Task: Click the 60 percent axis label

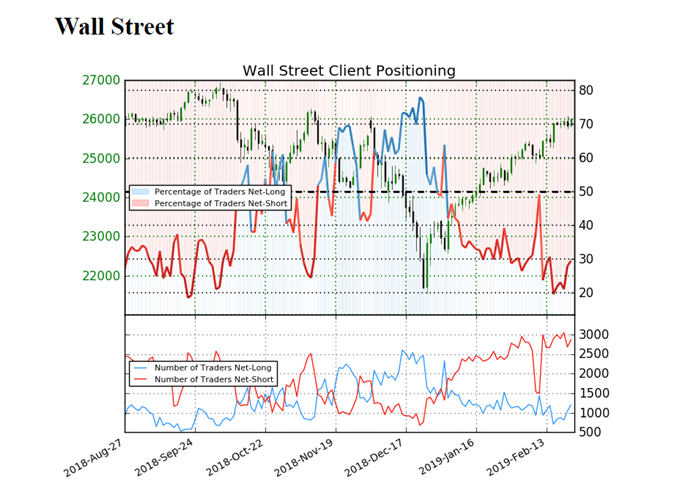Action: (586, 158)
